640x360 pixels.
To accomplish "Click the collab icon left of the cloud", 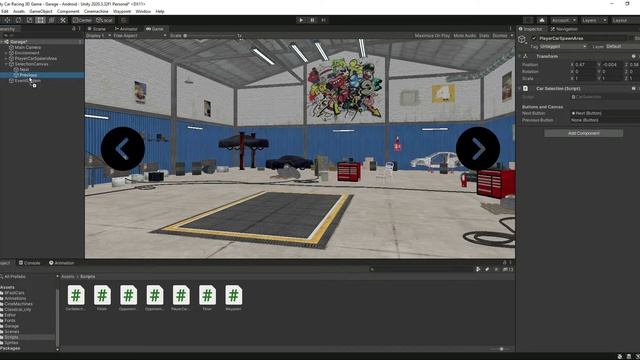I will (x=529, y=20).
